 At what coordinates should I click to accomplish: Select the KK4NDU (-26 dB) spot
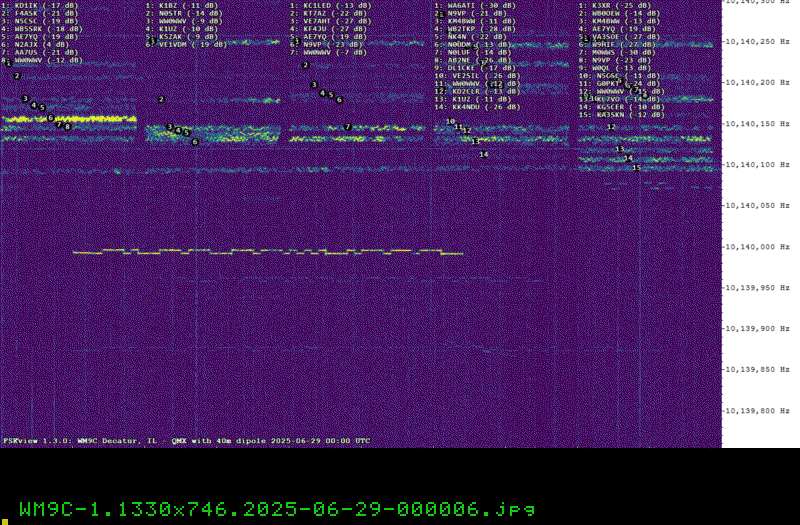478,107
